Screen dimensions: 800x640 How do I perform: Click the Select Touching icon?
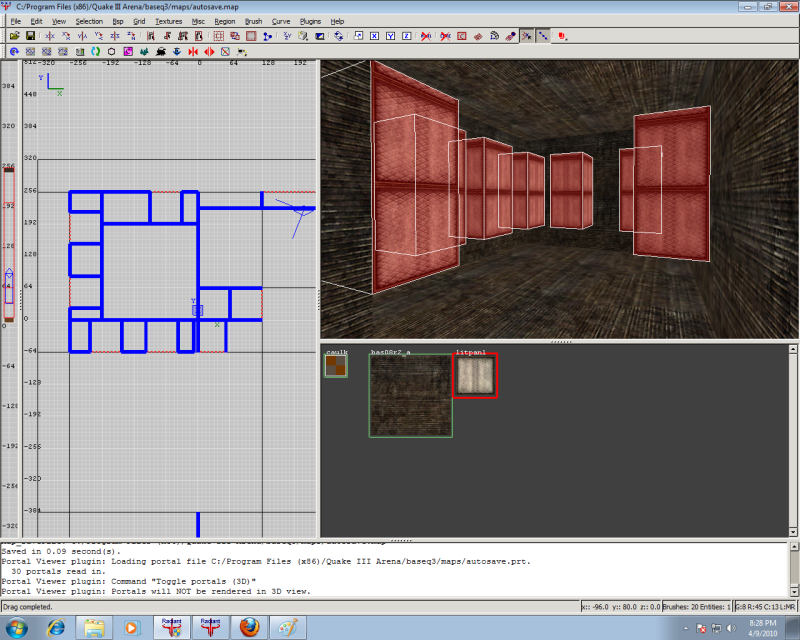[167, 36]
